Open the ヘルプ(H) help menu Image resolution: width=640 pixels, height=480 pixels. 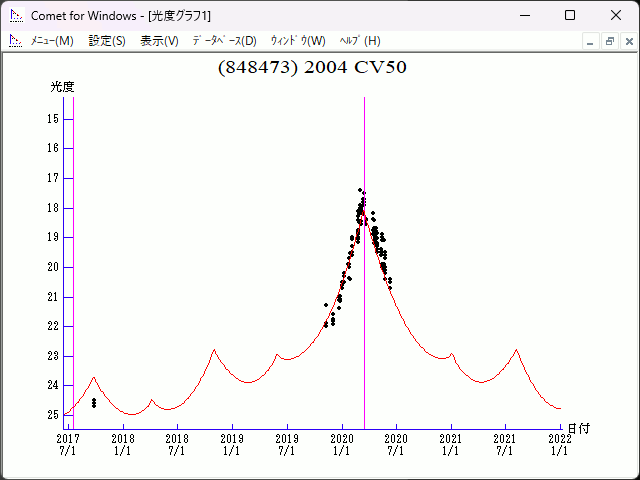[x=360, y=41]
